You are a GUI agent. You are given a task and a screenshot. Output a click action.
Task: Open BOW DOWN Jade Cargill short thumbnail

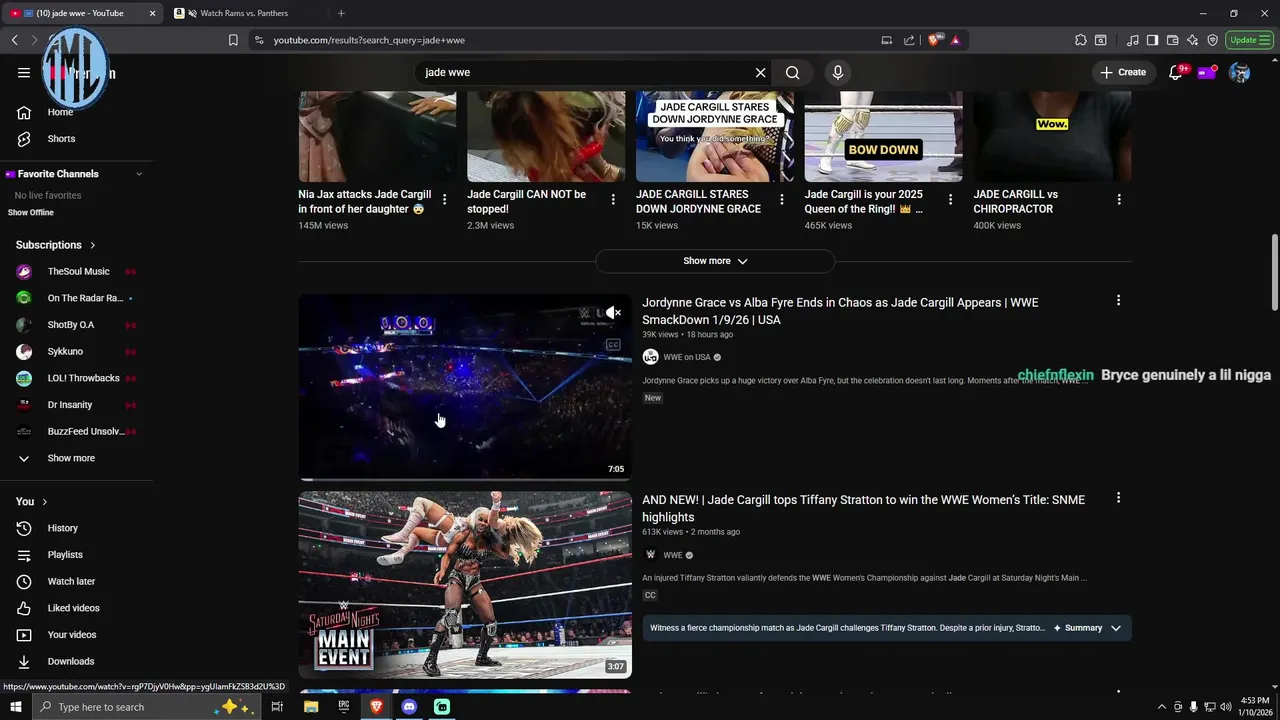[883, 136]
